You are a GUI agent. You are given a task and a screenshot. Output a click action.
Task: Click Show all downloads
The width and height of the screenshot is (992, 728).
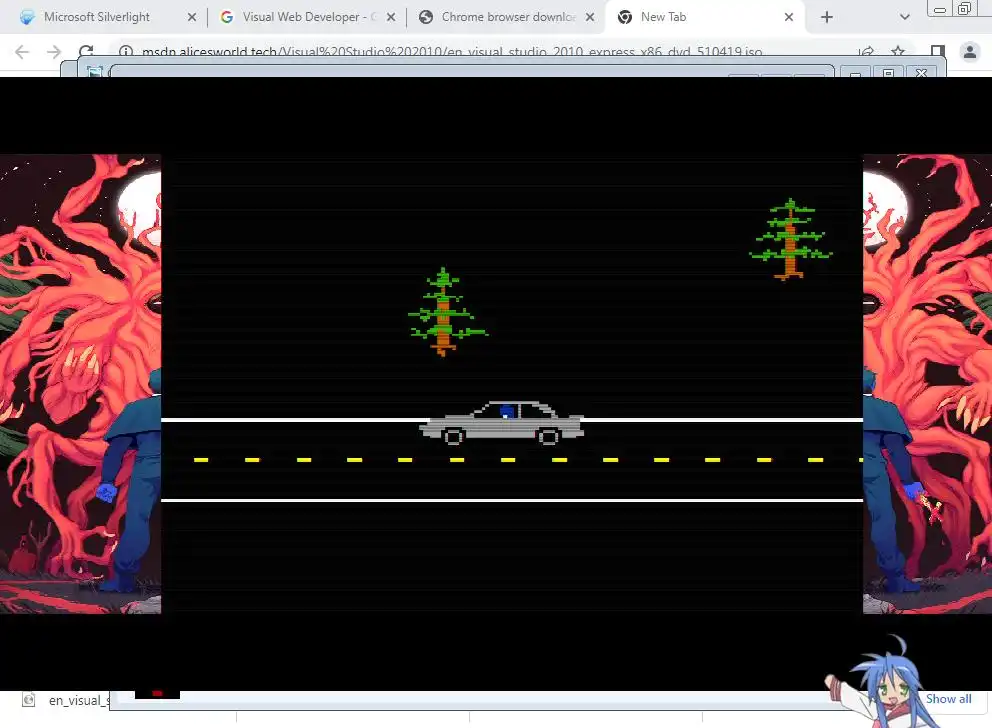tap(948, 699)
